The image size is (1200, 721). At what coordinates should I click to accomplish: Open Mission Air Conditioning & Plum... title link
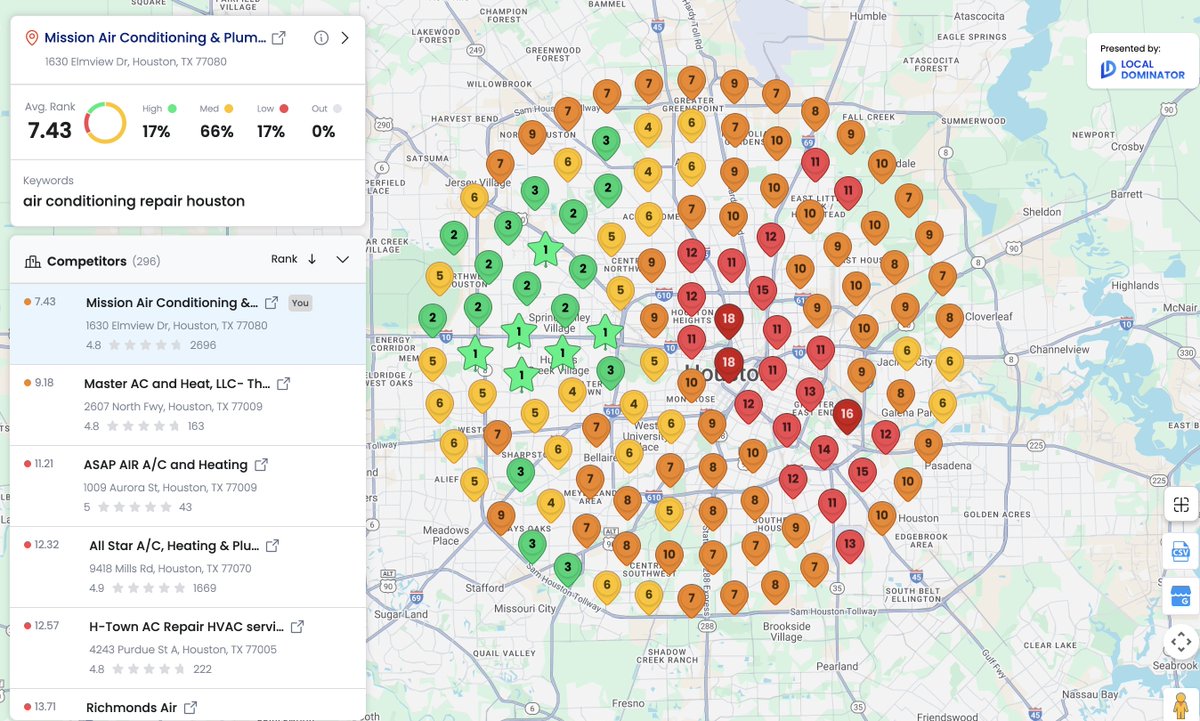[x=155, y=38]
